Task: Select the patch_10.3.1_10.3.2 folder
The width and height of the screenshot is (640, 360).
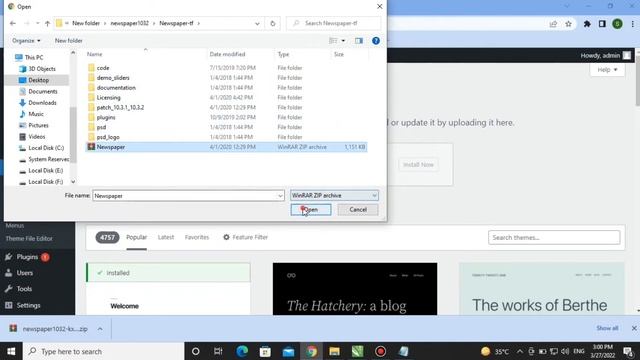Action: click(120, 107)
